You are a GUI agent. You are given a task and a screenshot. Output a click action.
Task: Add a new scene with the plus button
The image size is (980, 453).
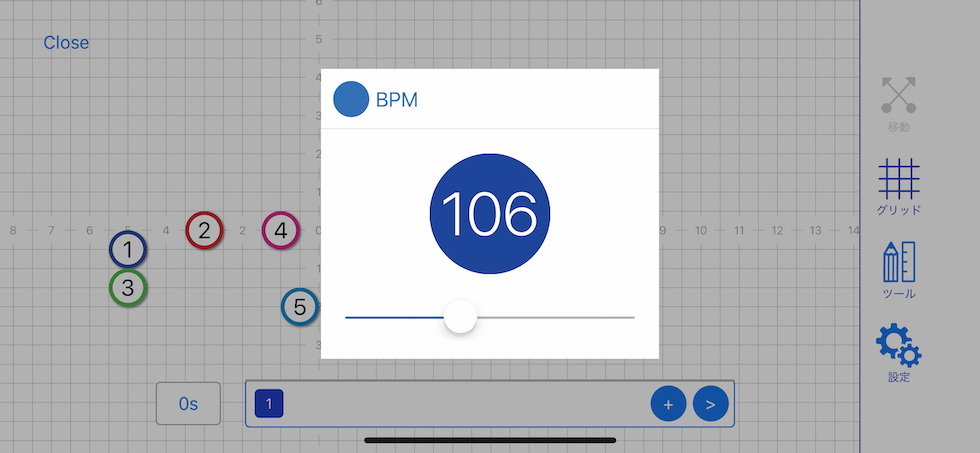tap(668, 404)
